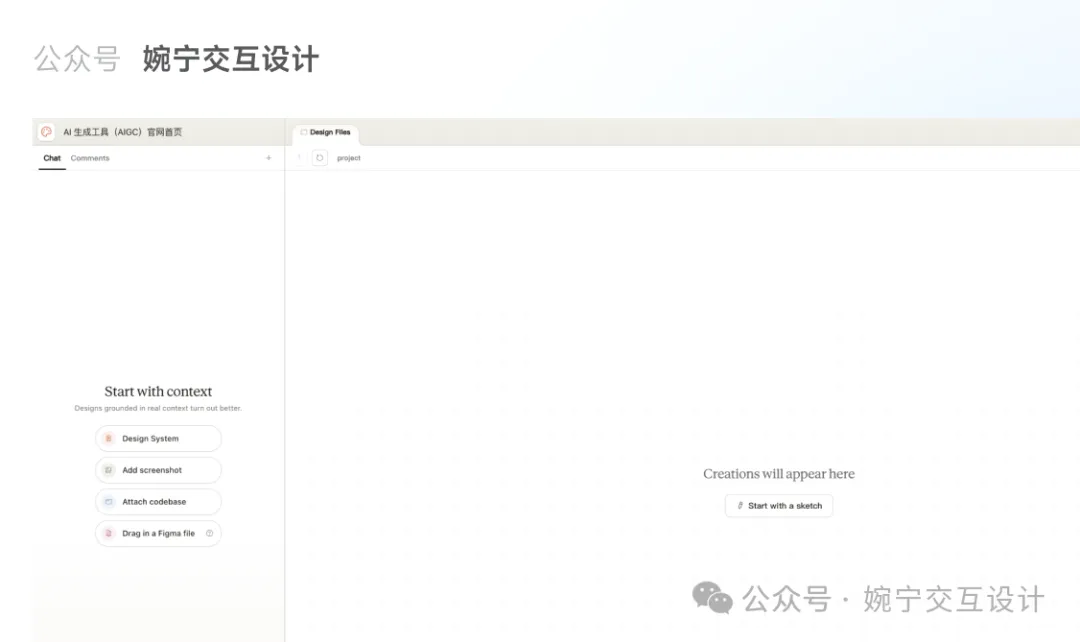Switch to the Comments tab
Screen dimensions: 1080x642
pos(90,158)
